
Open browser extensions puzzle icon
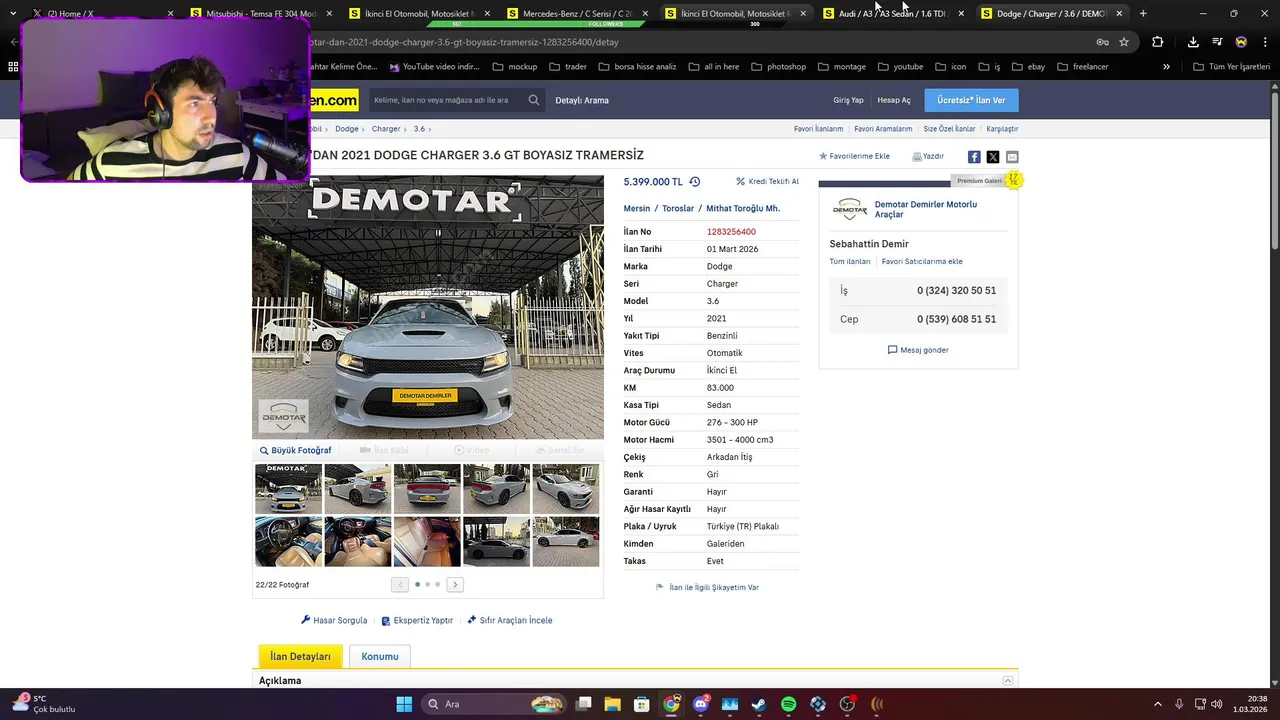(x=1158, y=42)
